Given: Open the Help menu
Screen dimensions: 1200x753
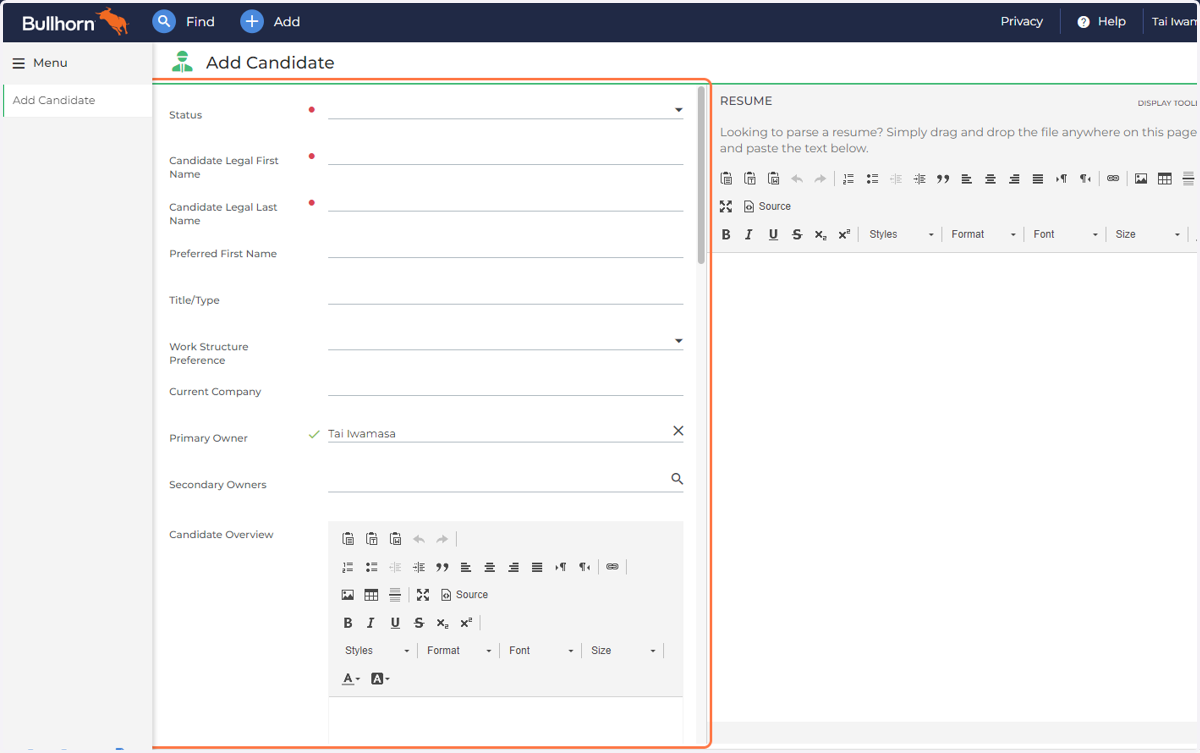Looking at the screenshot, I should [1101, 21].
